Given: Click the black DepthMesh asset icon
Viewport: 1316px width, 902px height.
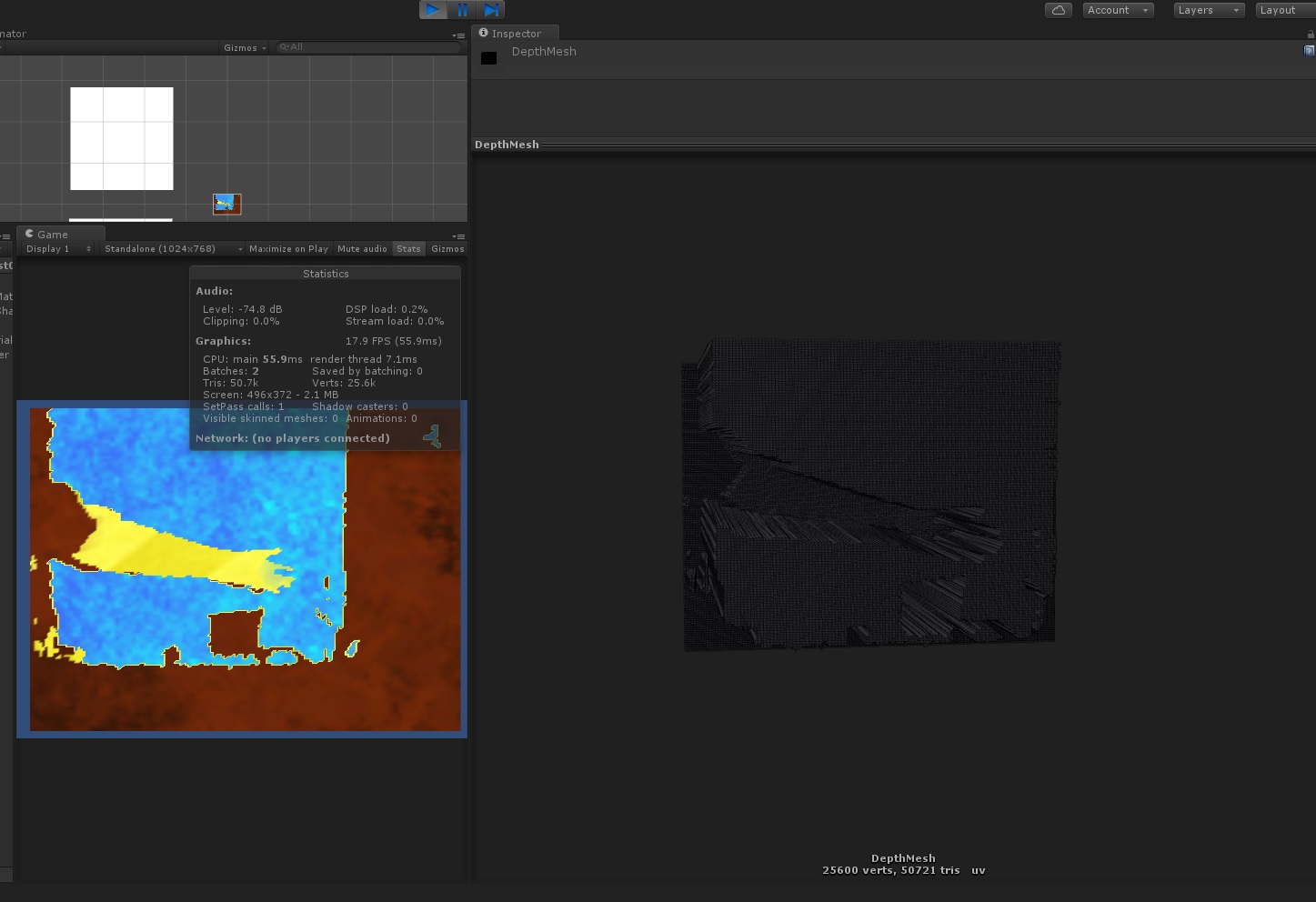Looking at the screenshot, I should pyautogui.click(x=488, y=58).
